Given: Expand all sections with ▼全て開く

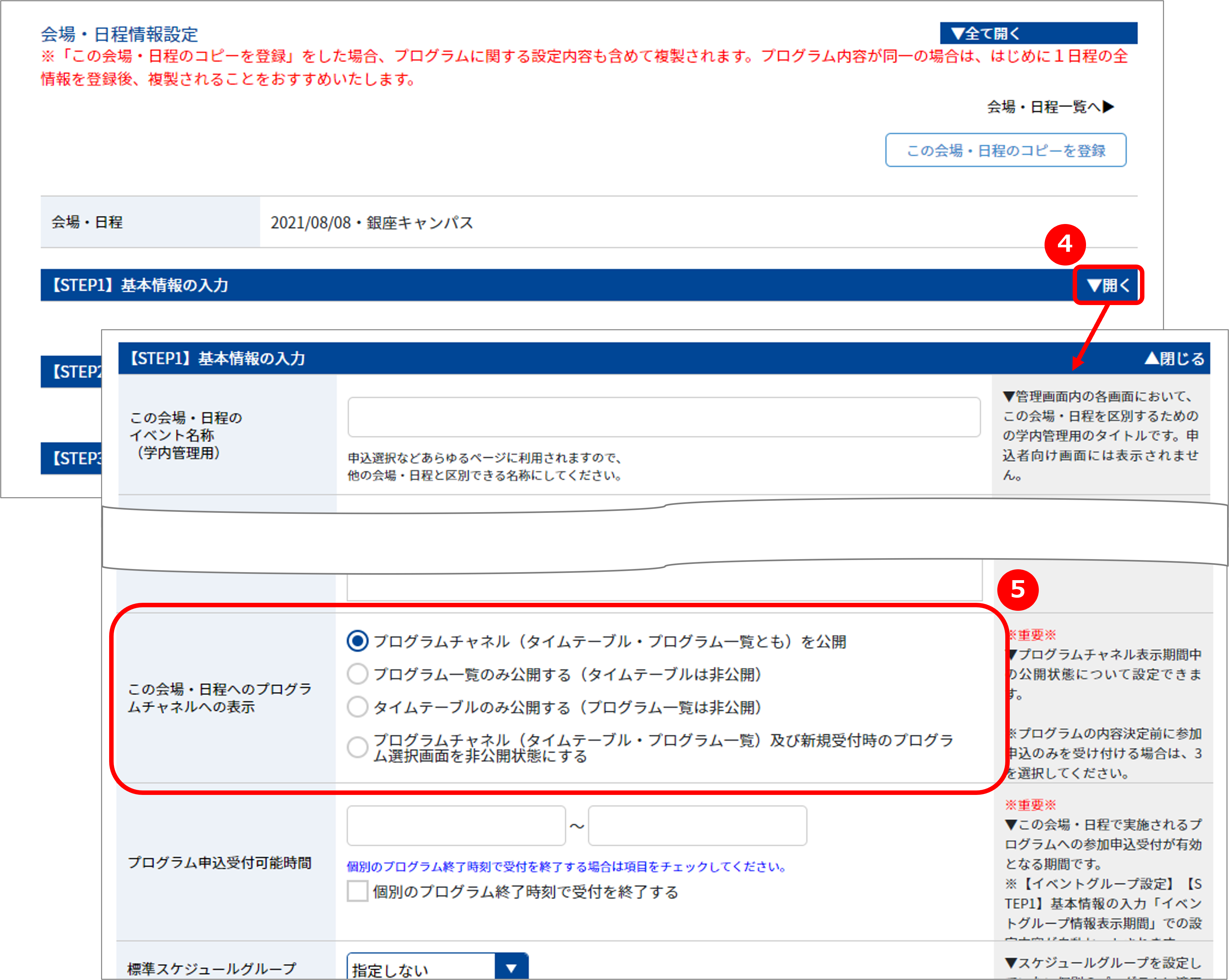Looking at the screenshot, I should click(x=1038, y=33).
